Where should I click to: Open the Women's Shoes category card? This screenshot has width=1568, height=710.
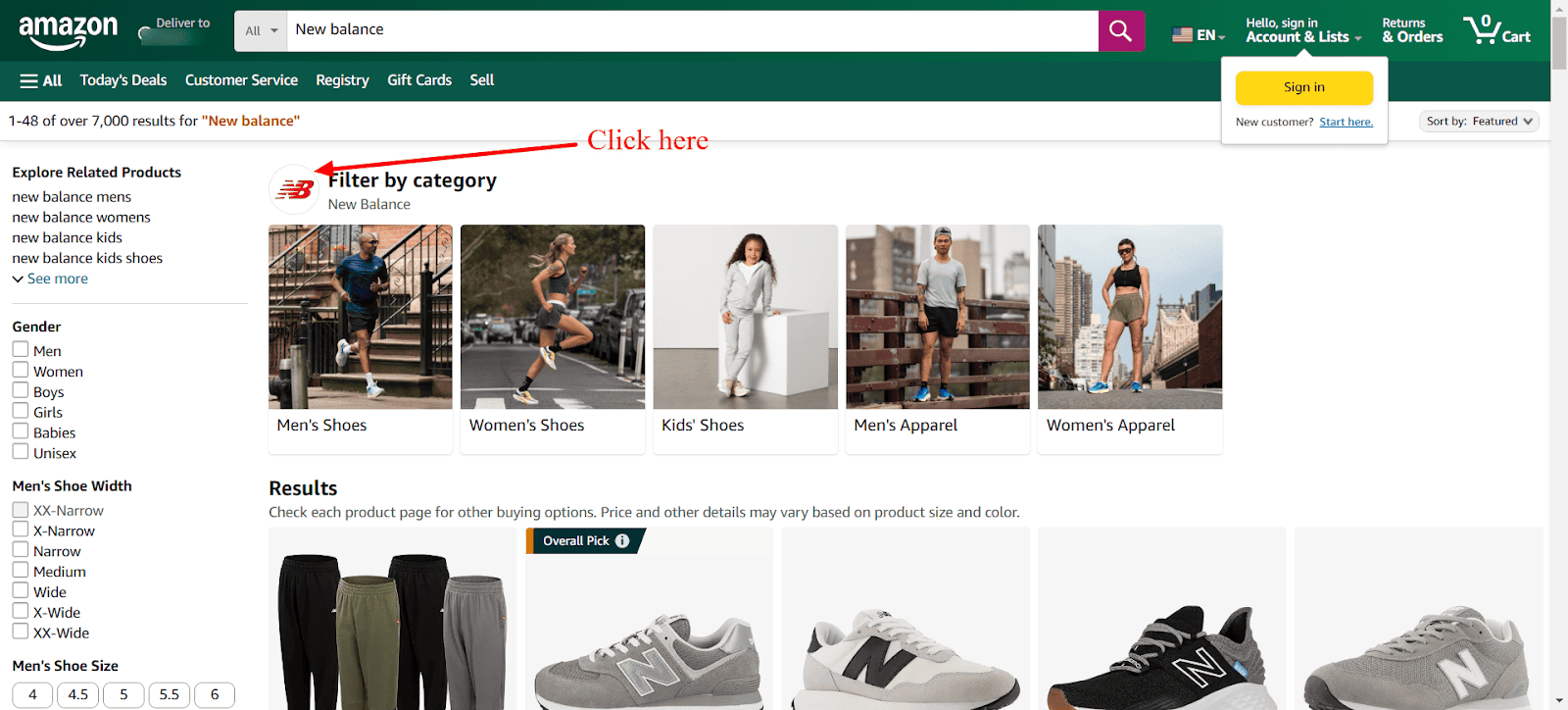(553, 339)
